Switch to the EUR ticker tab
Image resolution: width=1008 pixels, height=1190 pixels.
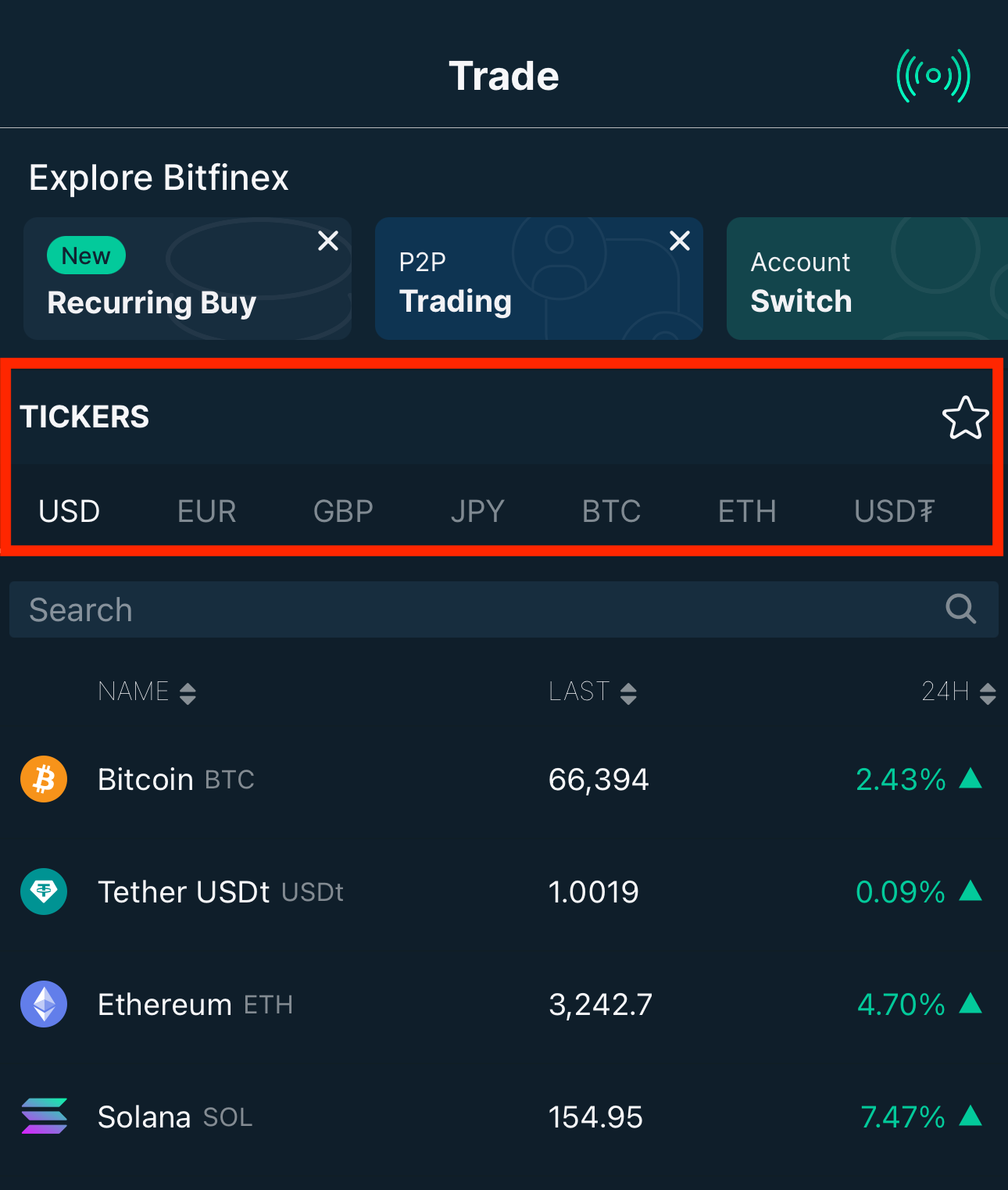206,511
